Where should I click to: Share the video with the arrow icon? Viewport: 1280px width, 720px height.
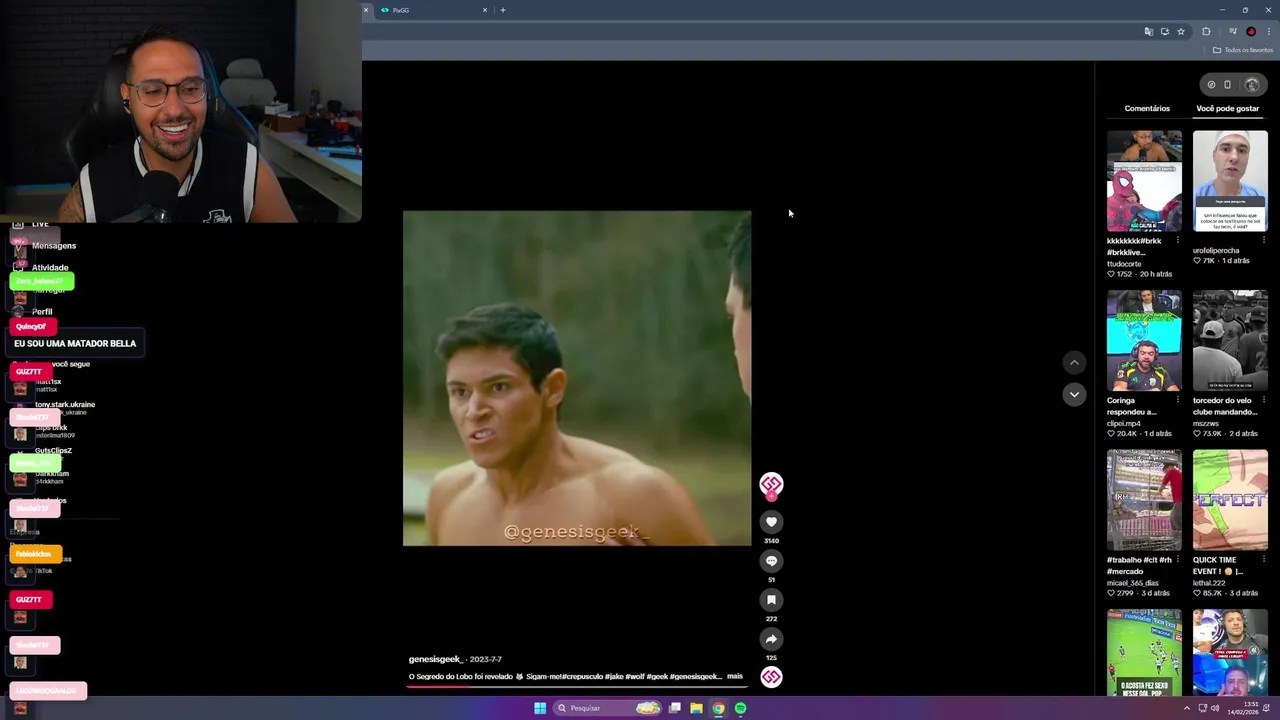pos(771,639)
